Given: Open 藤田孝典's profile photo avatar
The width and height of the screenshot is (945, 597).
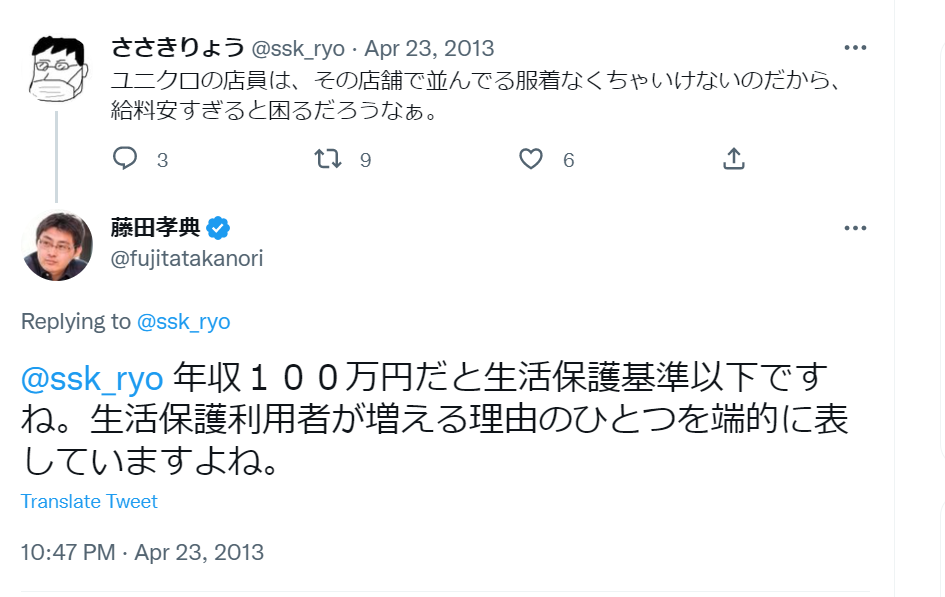Looking at the screenshot, I should [57, 246].
